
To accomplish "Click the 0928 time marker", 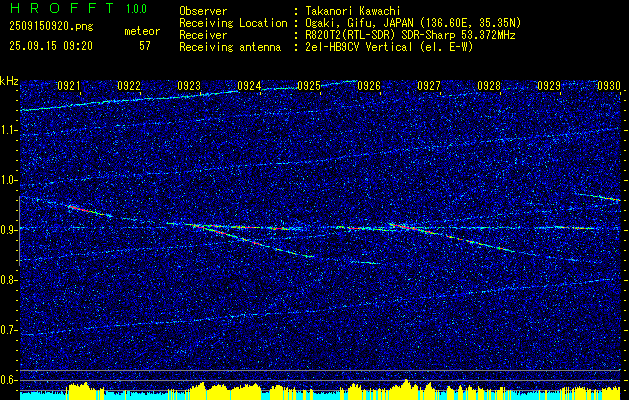I will pos(489,86).
